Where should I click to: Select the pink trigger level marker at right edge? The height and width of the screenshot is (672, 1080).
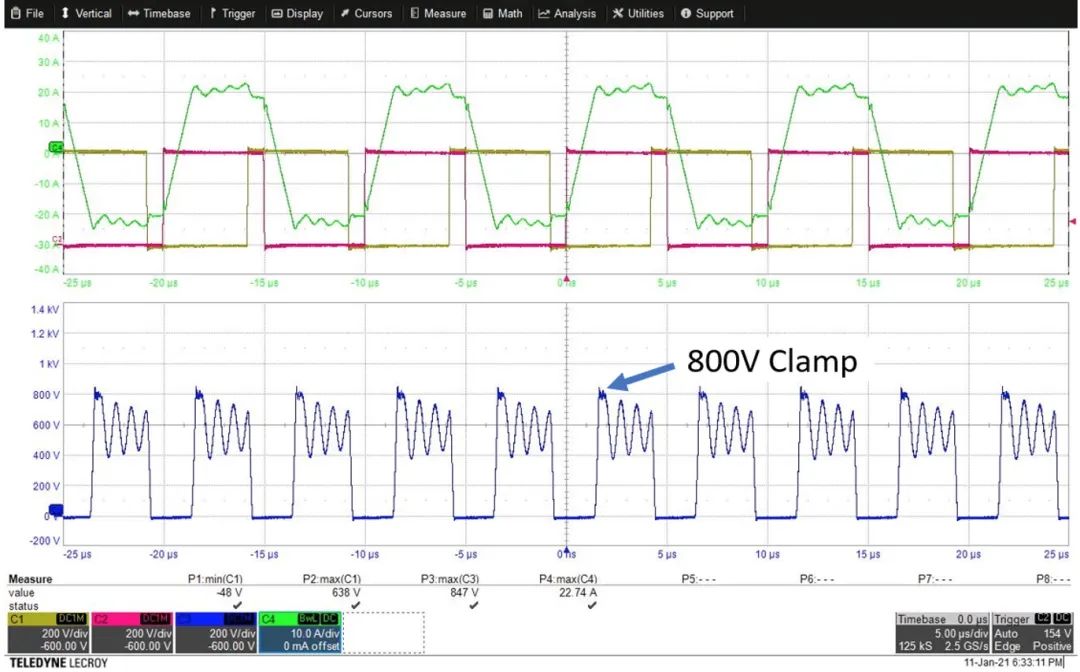tap(1072, 221)
